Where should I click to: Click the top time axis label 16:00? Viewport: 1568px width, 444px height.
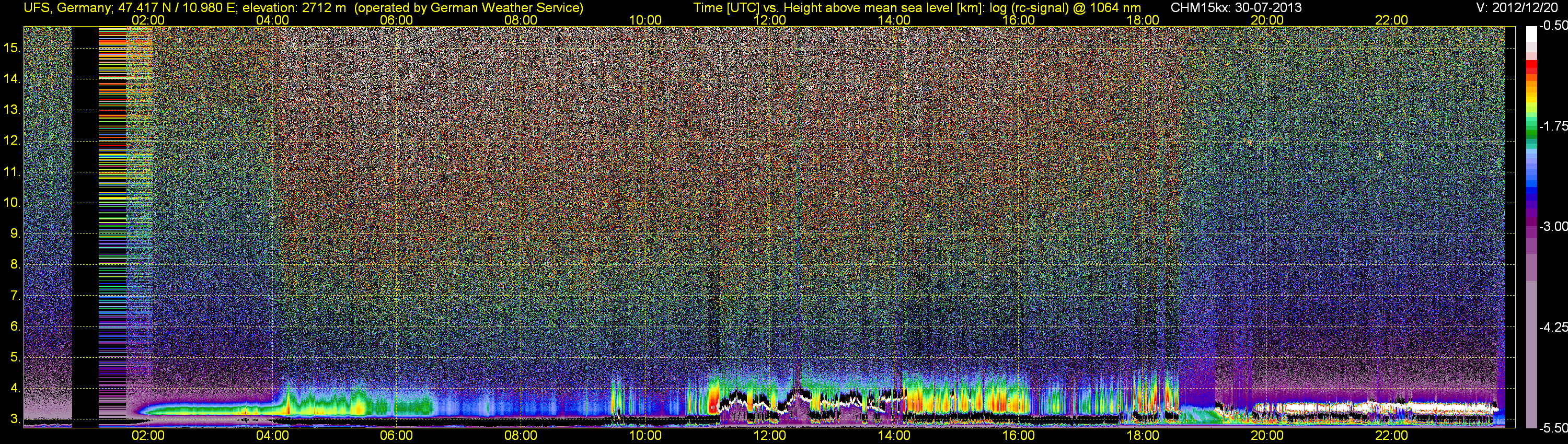coord(1018,20)
